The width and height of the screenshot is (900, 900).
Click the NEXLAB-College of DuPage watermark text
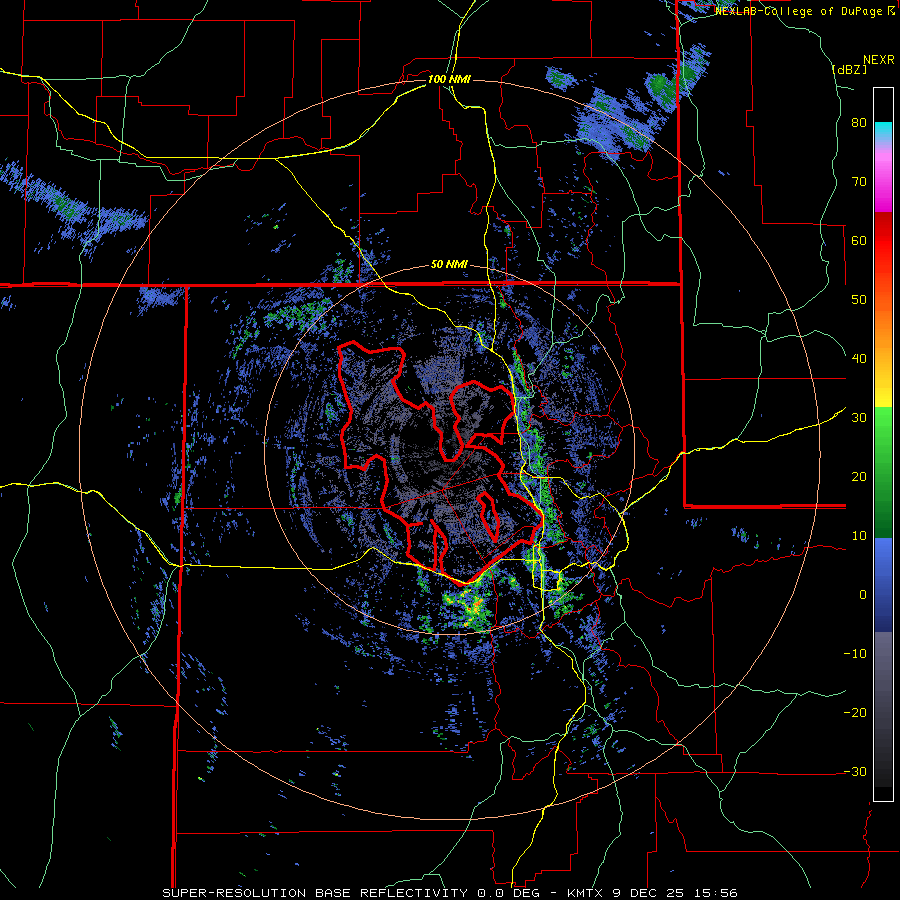[805, 11]
